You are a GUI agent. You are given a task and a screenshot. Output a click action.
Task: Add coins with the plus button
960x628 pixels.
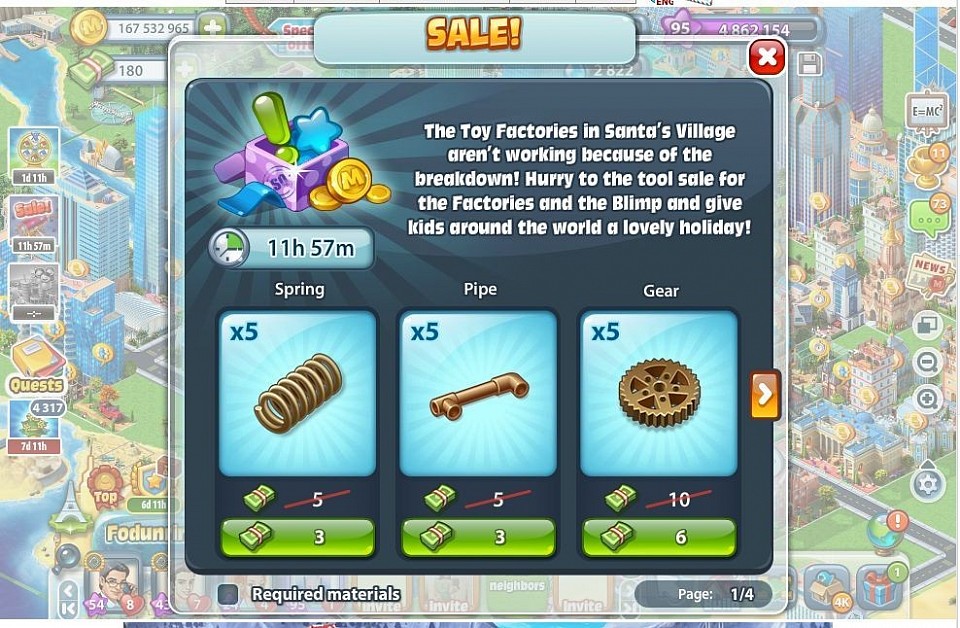[x=212, y=28]
